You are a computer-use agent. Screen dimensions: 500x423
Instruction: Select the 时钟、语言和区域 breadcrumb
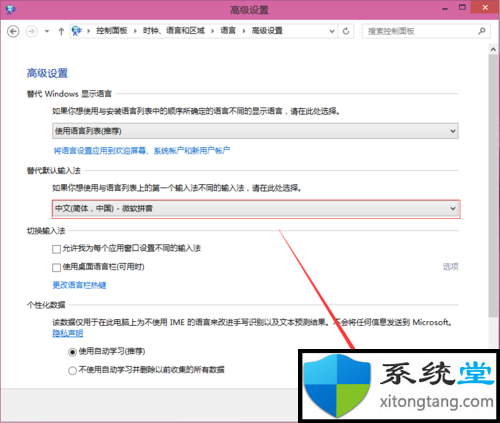click(174, 31)
